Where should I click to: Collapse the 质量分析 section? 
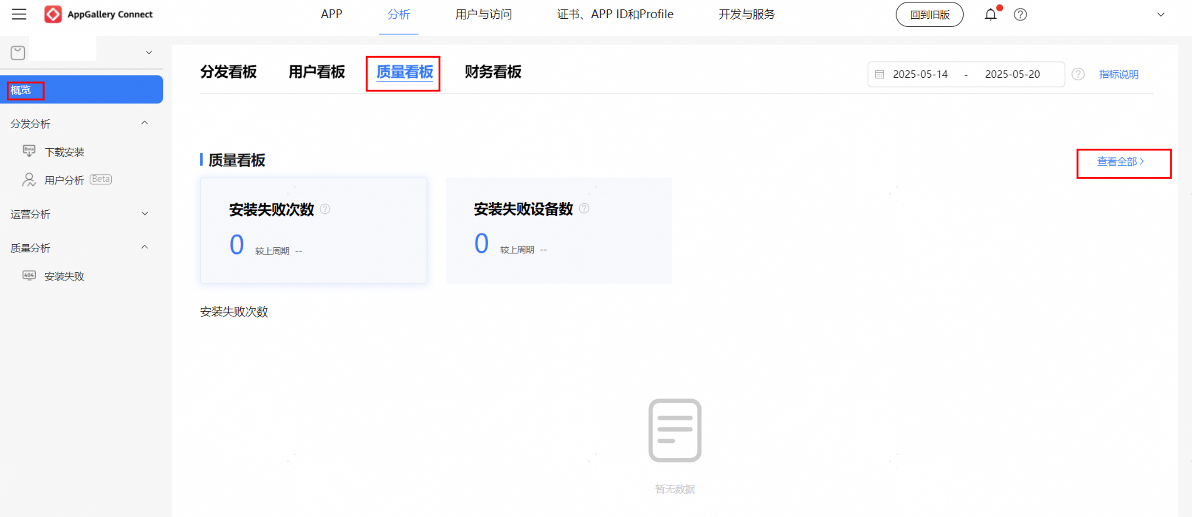pos(145,248)
